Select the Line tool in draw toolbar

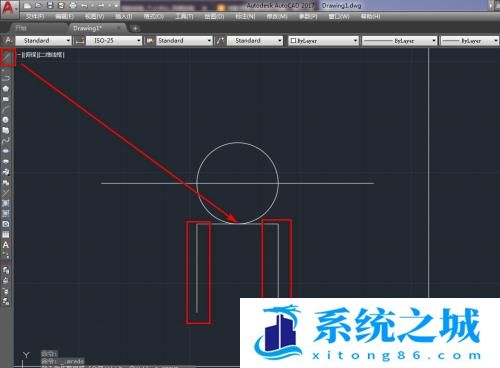[x=7, y=57]
